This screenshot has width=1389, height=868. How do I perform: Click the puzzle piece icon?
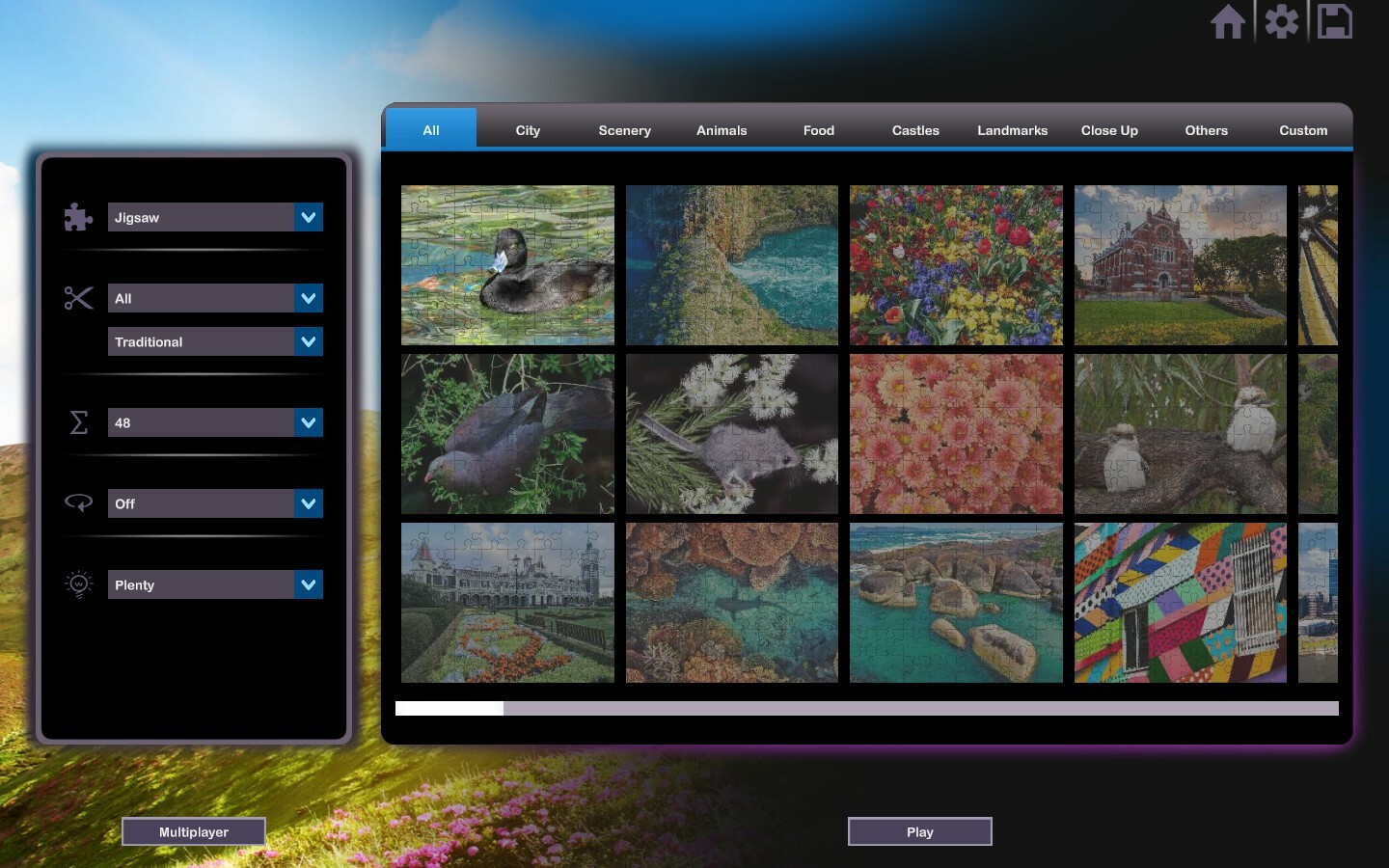[78, 217]
